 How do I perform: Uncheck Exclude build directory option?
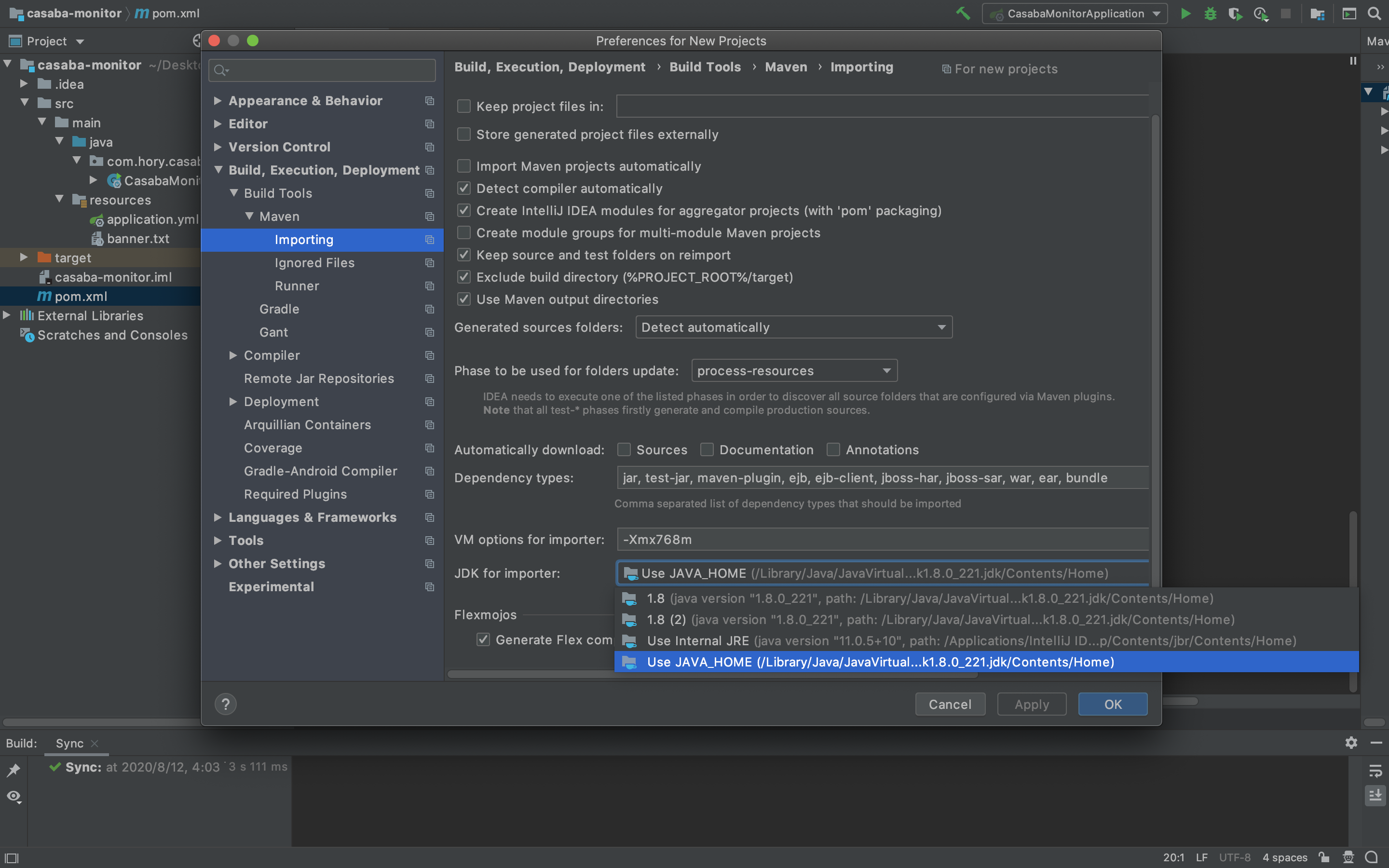464,277
